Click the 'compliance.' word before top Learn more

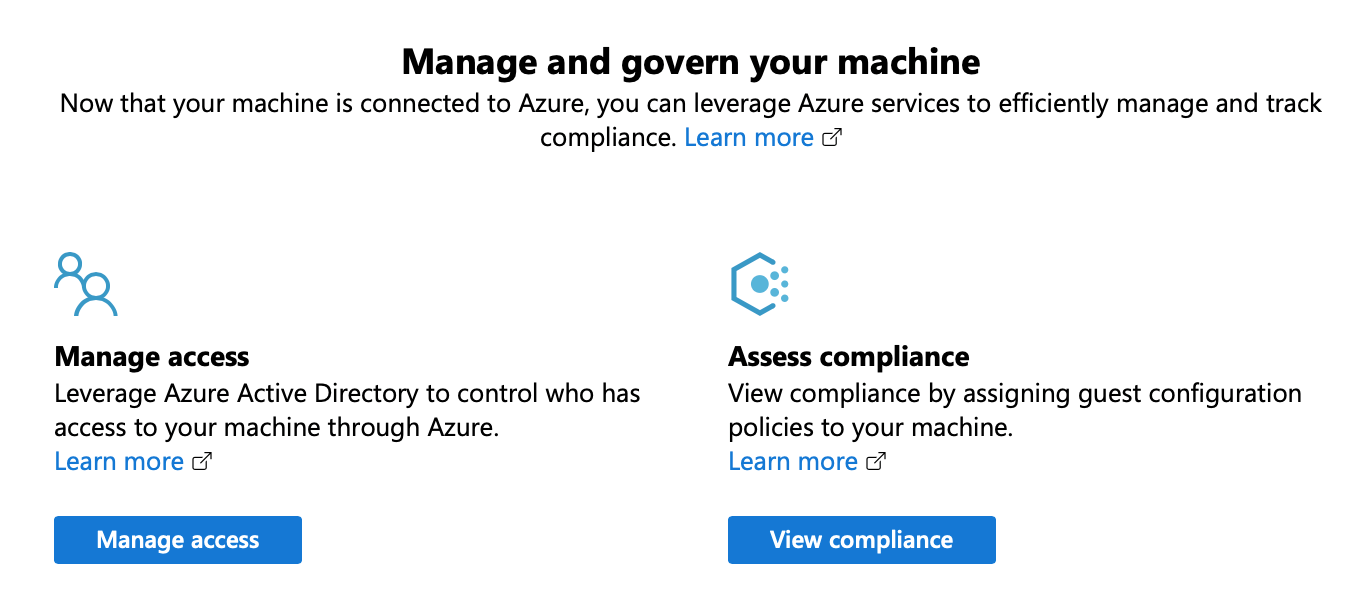click(x=609, y=138)
